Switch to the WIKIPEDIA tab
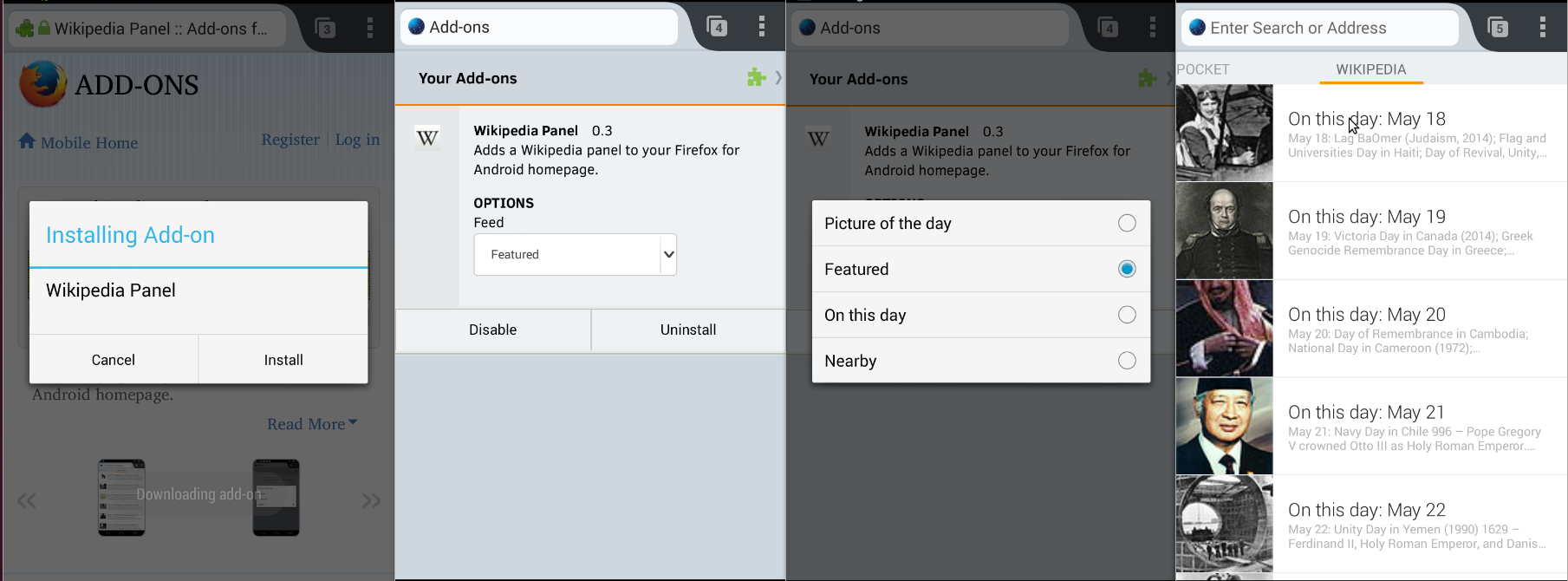Image resolution: width=1568 pixels, height=581 pixels. [x=1371, y=69]
